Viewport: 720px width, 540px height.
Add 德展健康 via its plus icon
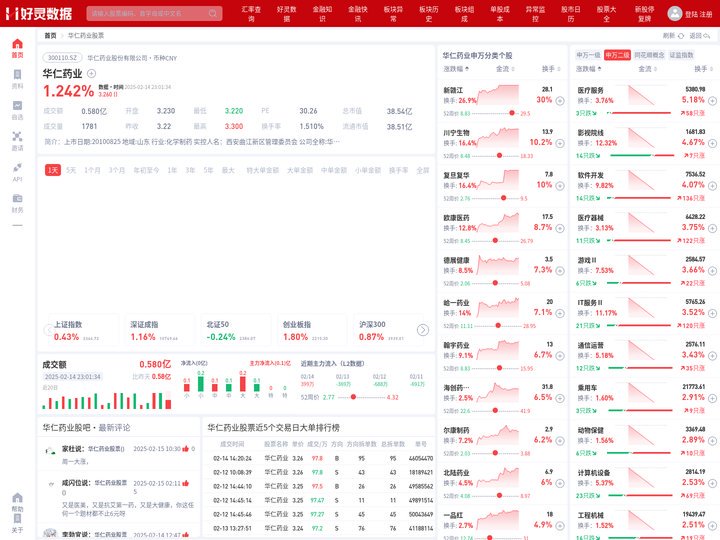[x=560, y=270]
